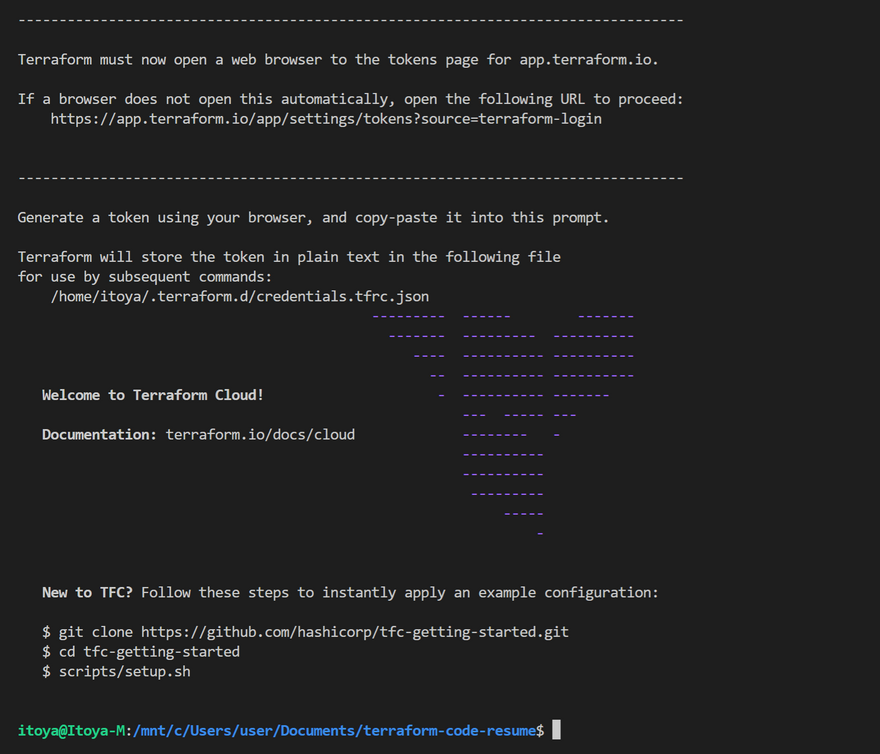This screenshot has width=880, height=754.
Task: Click the dashed separator at the very top
Action: pos(350,20)
